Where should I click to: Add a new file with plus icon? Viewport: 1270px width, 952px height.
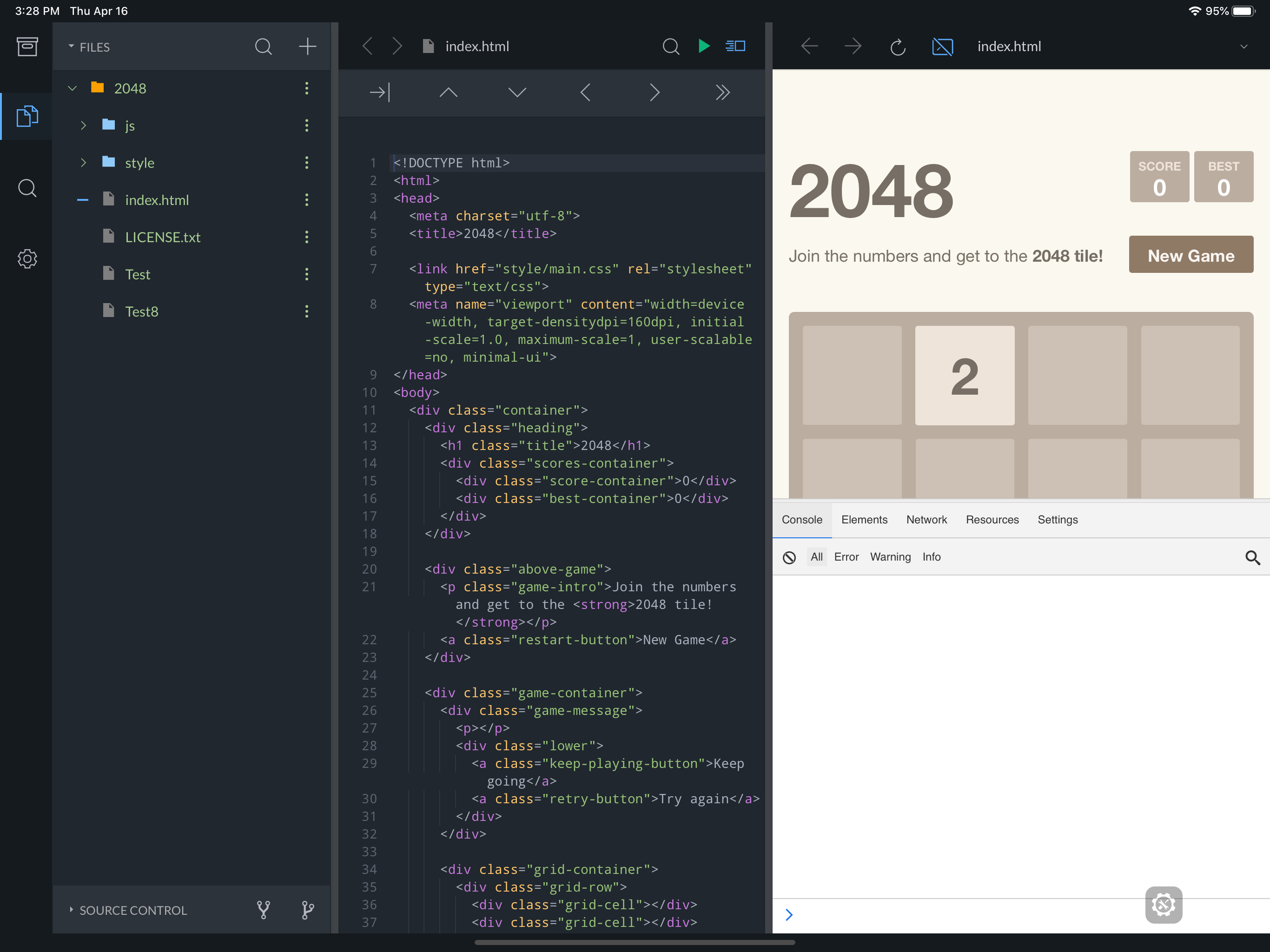[x=308, y=46]
